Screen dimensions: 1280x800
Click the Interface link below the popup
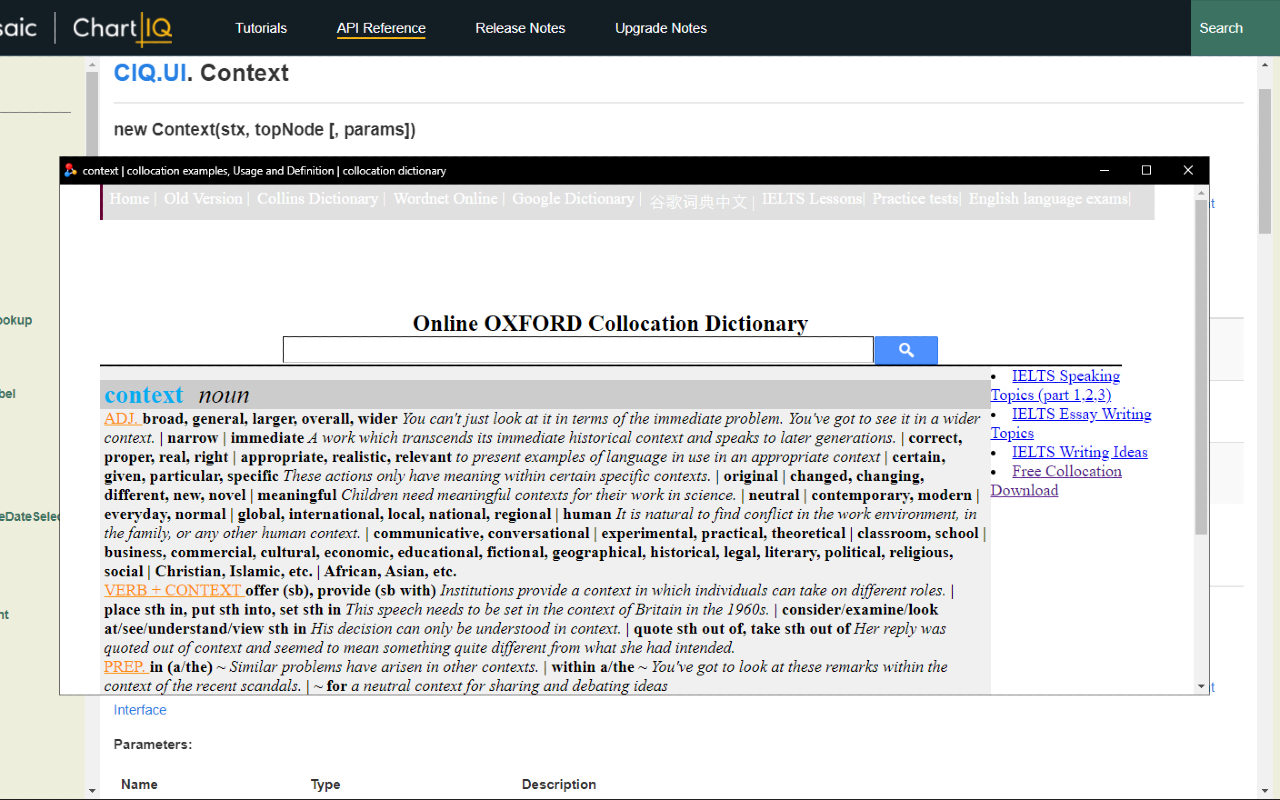[x=140, y=710]
